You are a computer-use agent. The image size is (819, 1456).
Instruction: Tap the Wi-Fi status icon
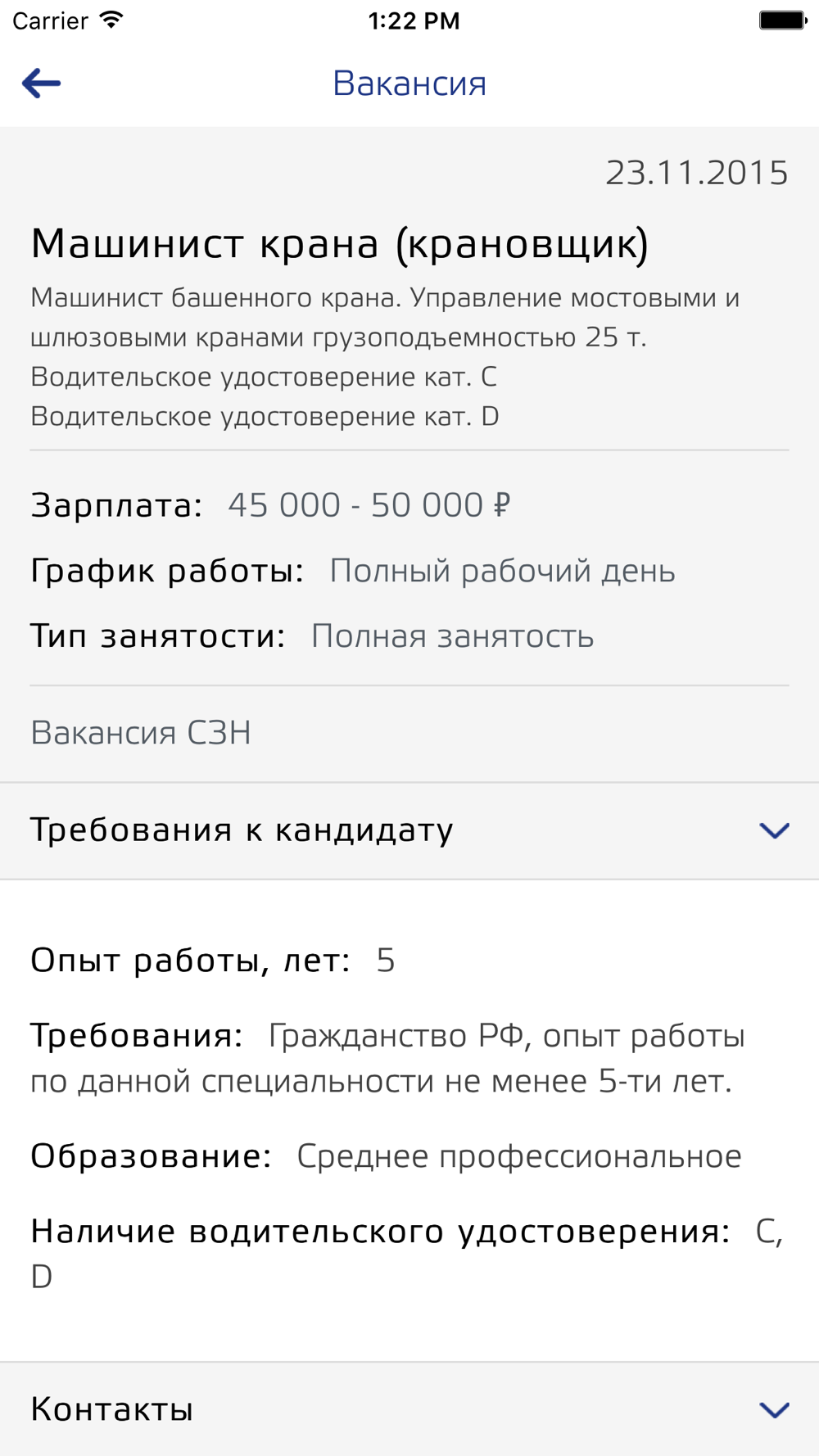[111, 20]
